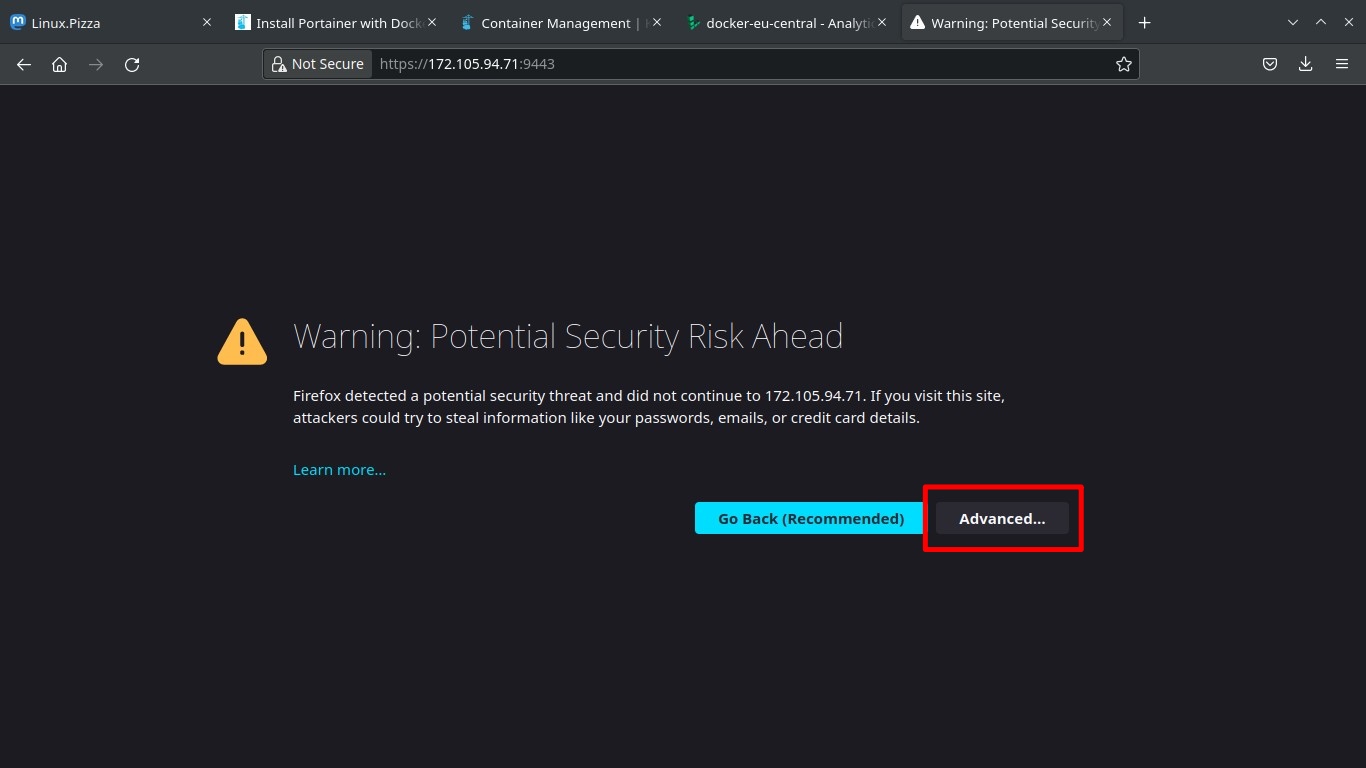Switch to the Linux.Pizza tab
The width and height of the screenshot is (1366, 768).
(112, 22)
